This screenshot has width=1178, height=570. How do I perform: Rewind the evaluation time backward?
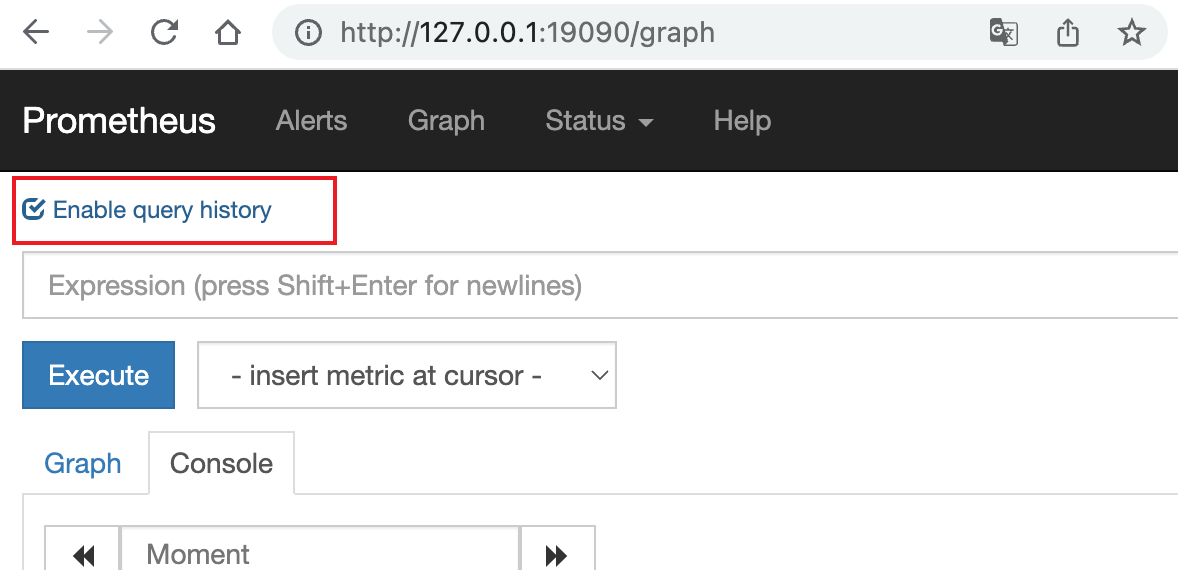[x=84, y=555]
